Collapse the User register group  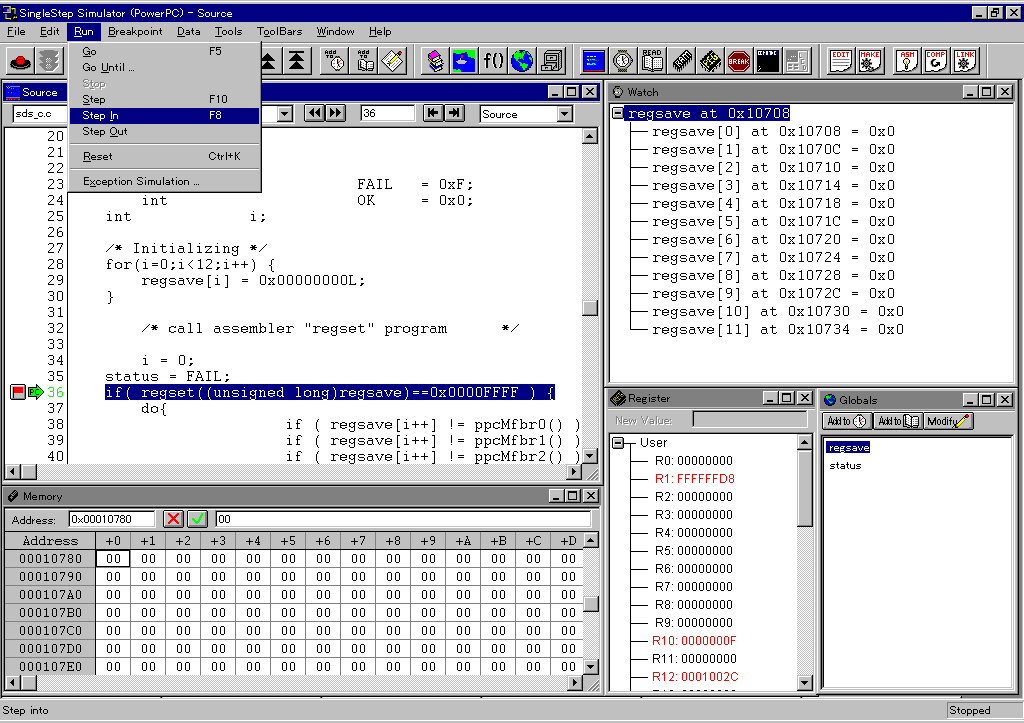point(618,443)
